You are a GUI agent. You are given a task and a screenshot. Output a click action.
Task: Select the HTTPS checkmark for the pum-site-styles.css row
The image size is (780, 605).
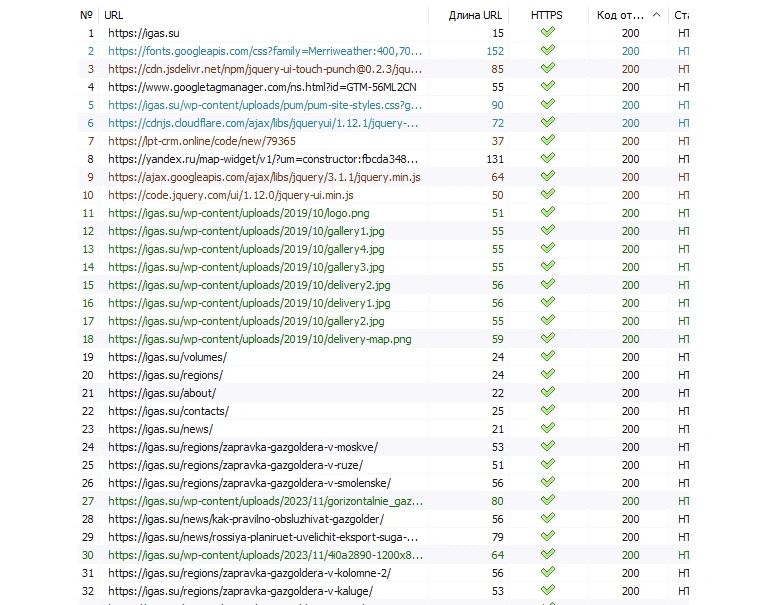coord(548,104)
